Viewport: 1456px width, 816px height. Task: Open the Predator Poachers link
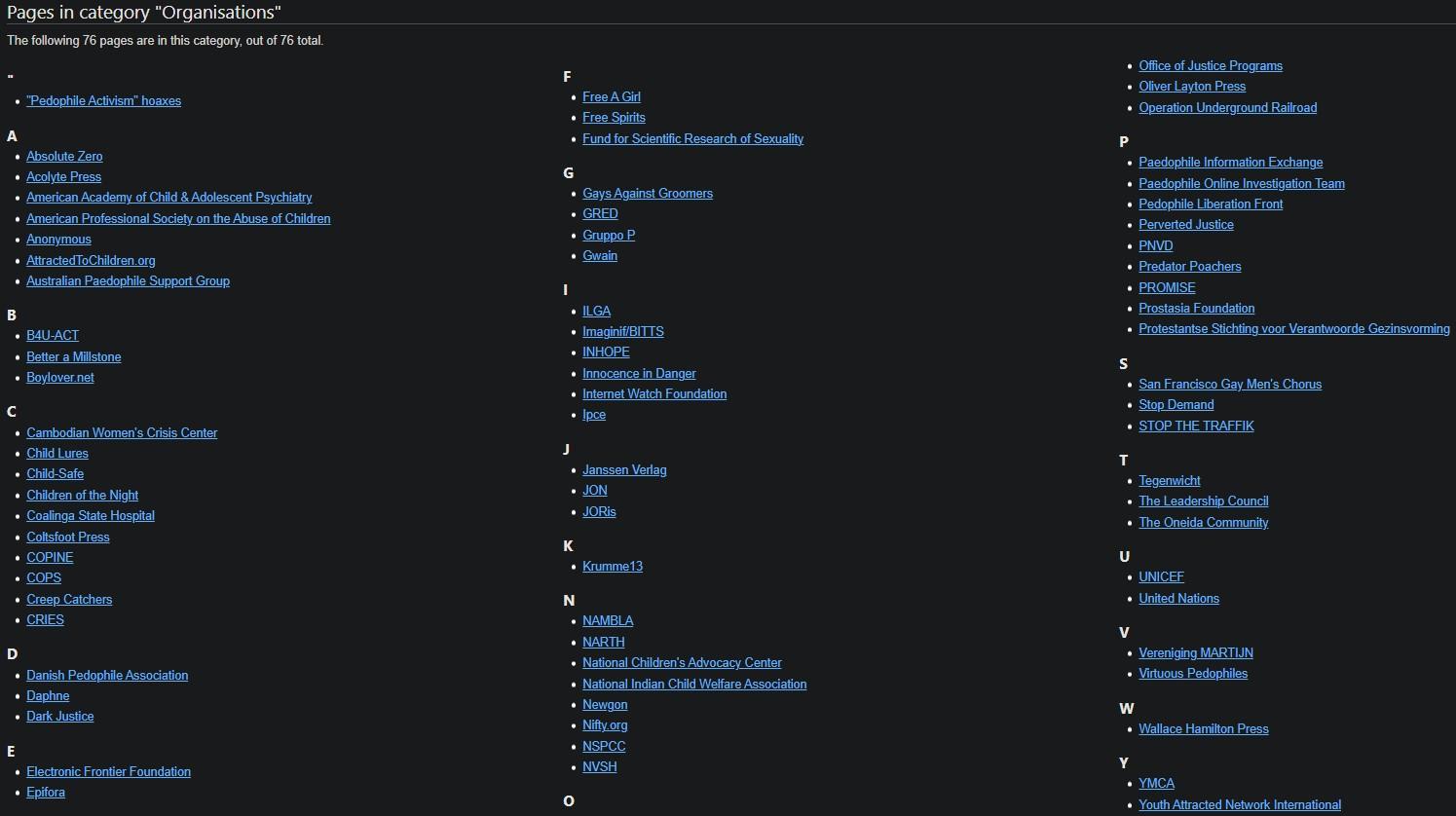[1190, 266]
